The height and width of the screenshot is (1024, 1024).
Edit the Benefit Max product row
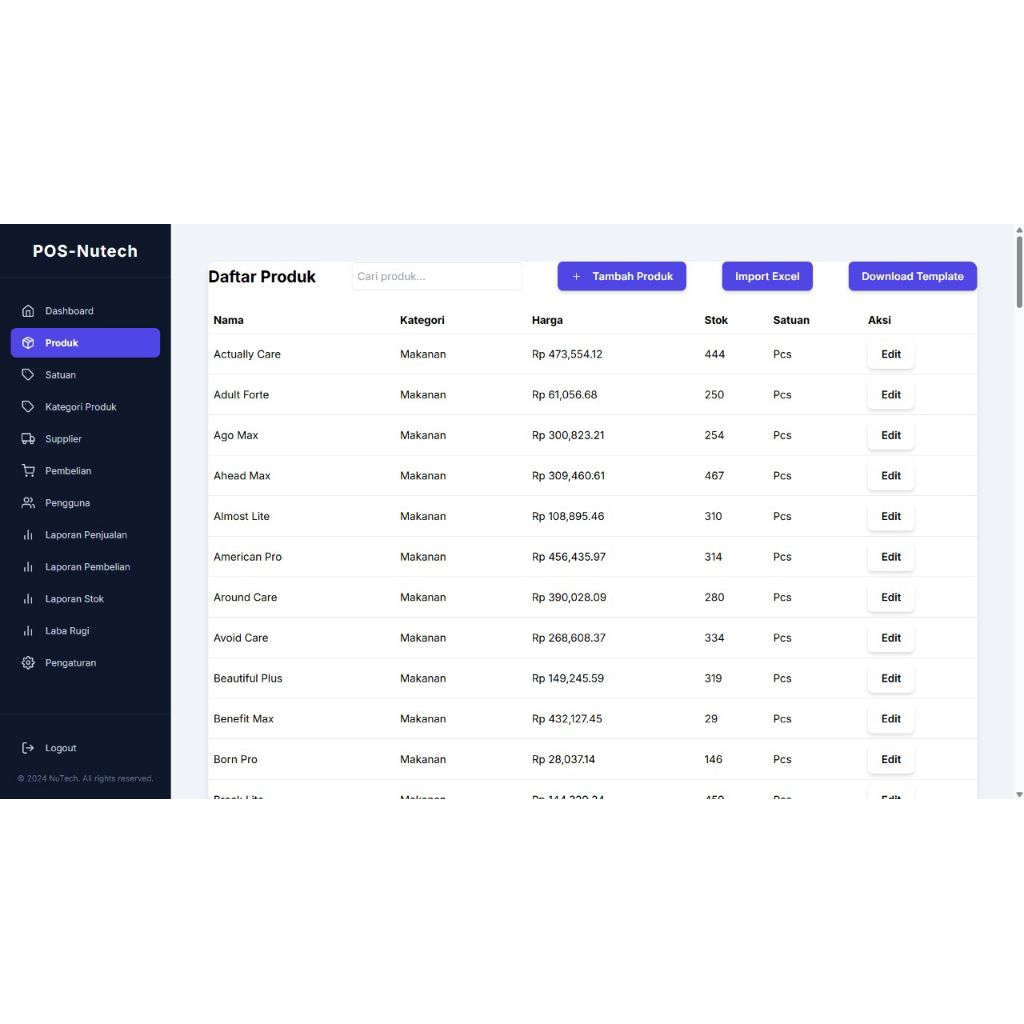pyautogui.click(x=890, y=719)
